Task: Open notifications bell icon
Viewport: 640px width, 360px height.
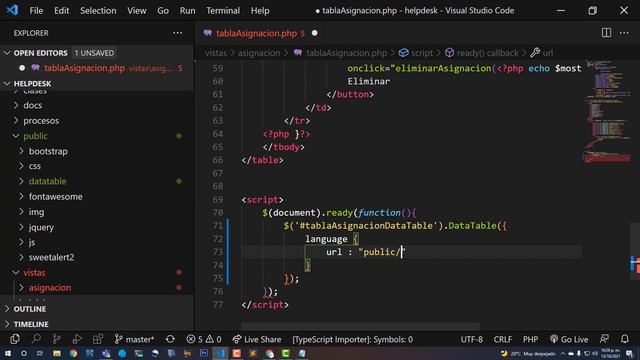Action: (x=624, y=339)
